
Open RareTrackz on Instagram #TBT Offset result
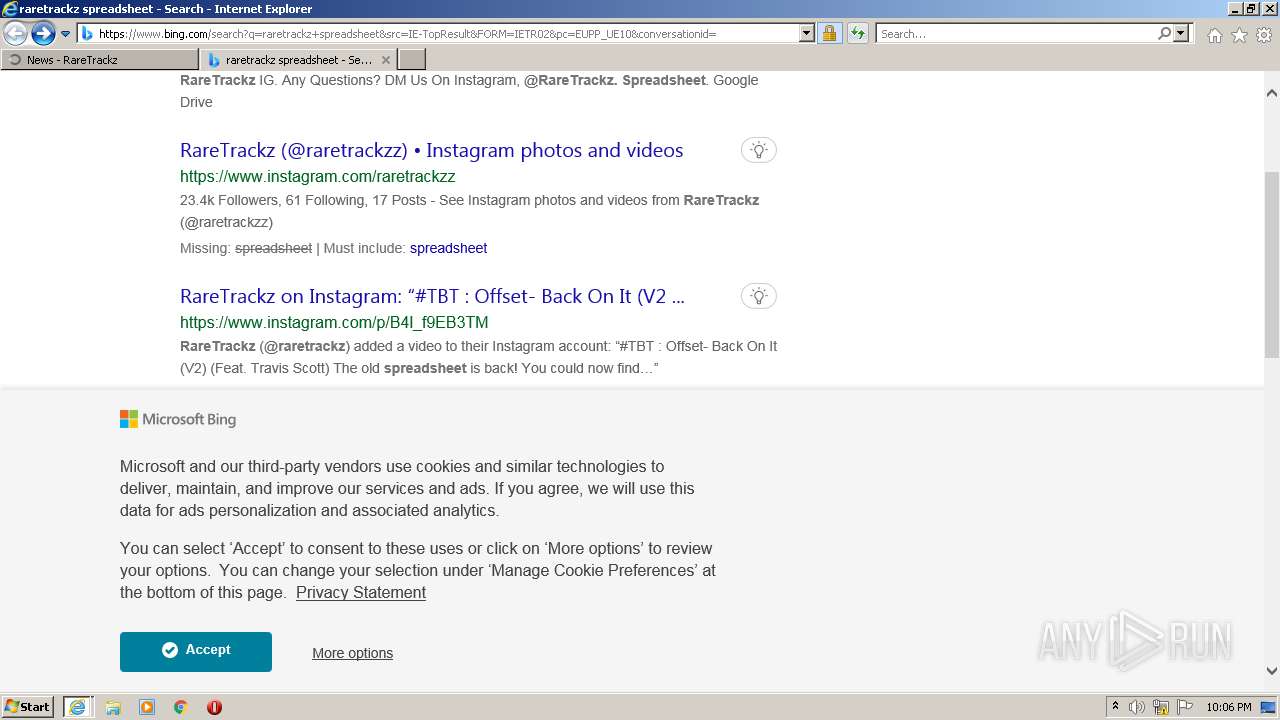click(x=432, y=296)
